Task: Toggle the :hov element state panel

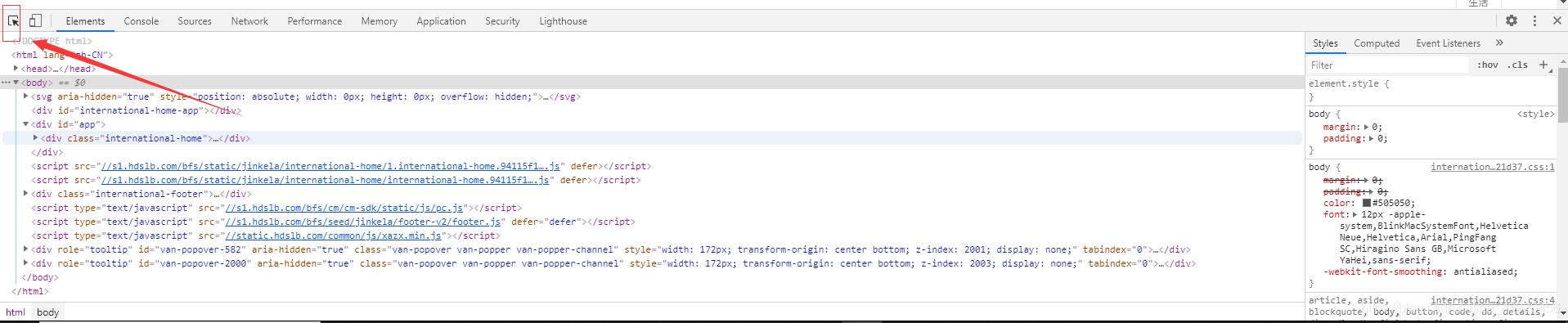Action: (1488, 65)
